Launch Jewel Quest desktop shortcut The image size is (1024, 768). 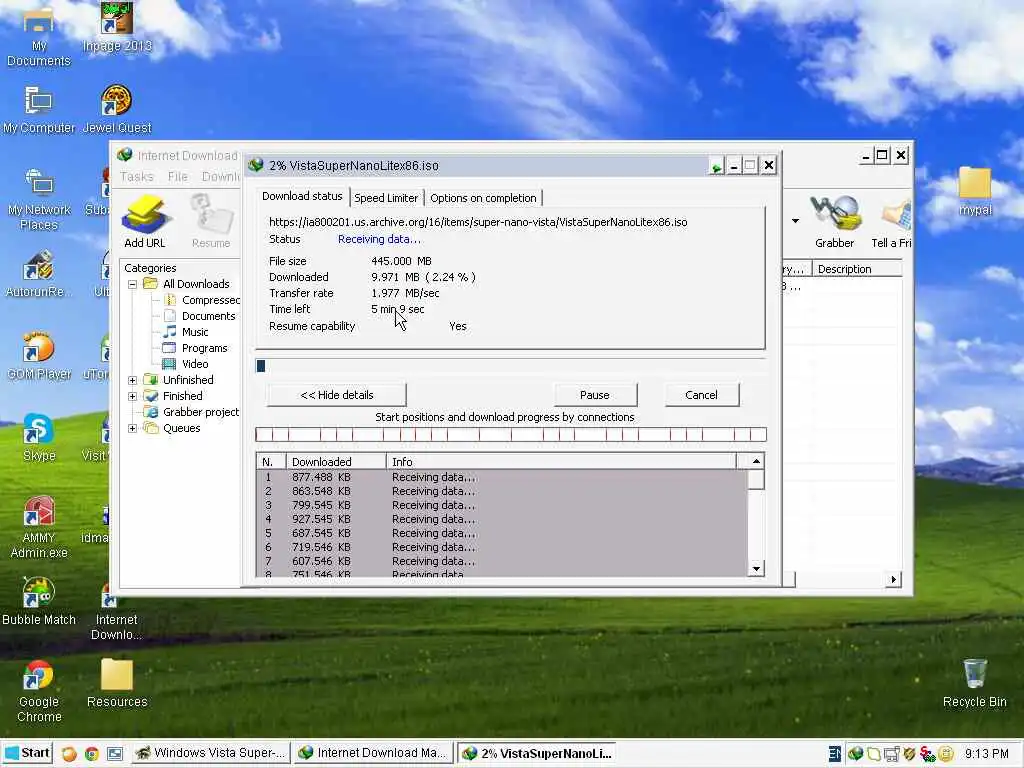click(117, 110)
